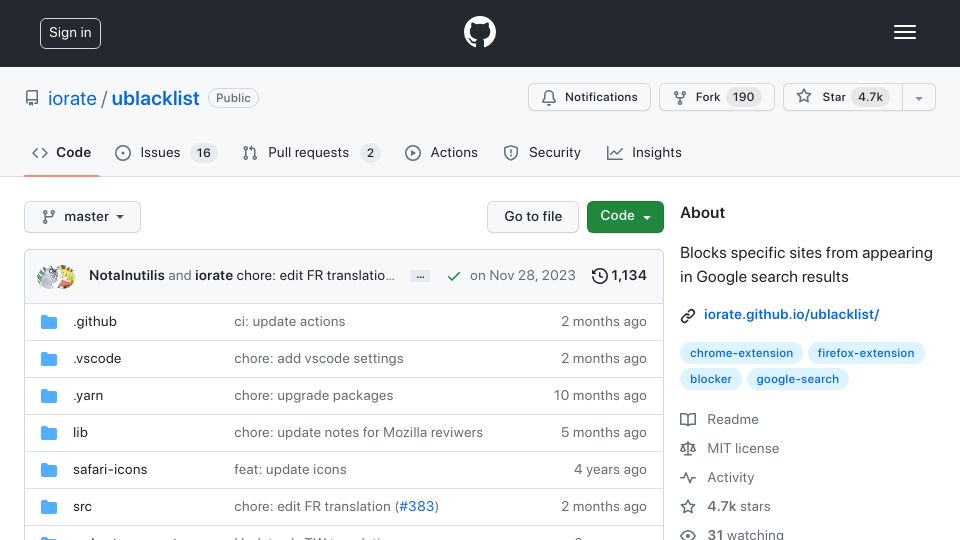Click the google-search topic tag

pos(797,379)
